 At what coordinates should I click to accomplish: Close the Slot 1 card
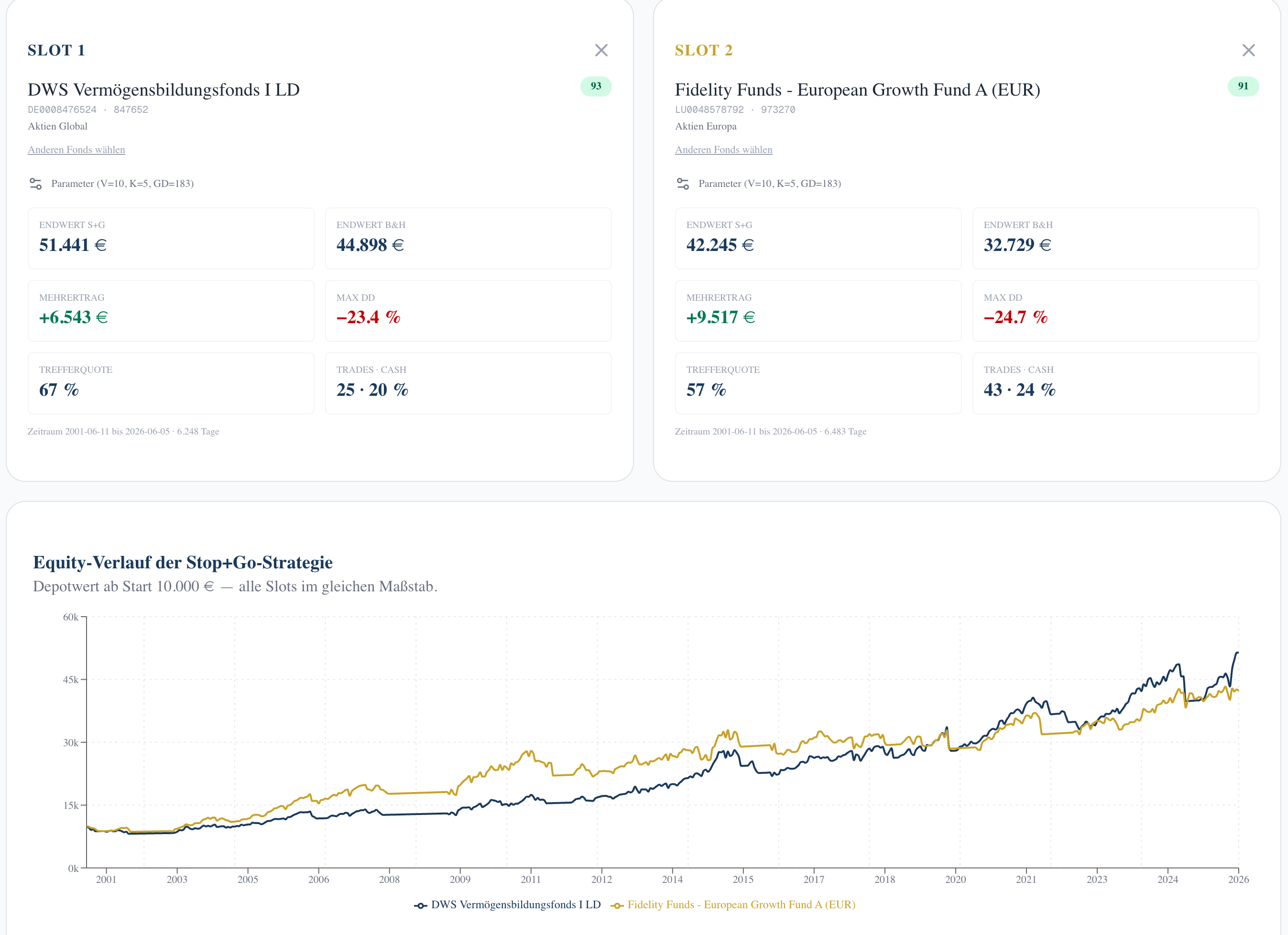point(601,51)
